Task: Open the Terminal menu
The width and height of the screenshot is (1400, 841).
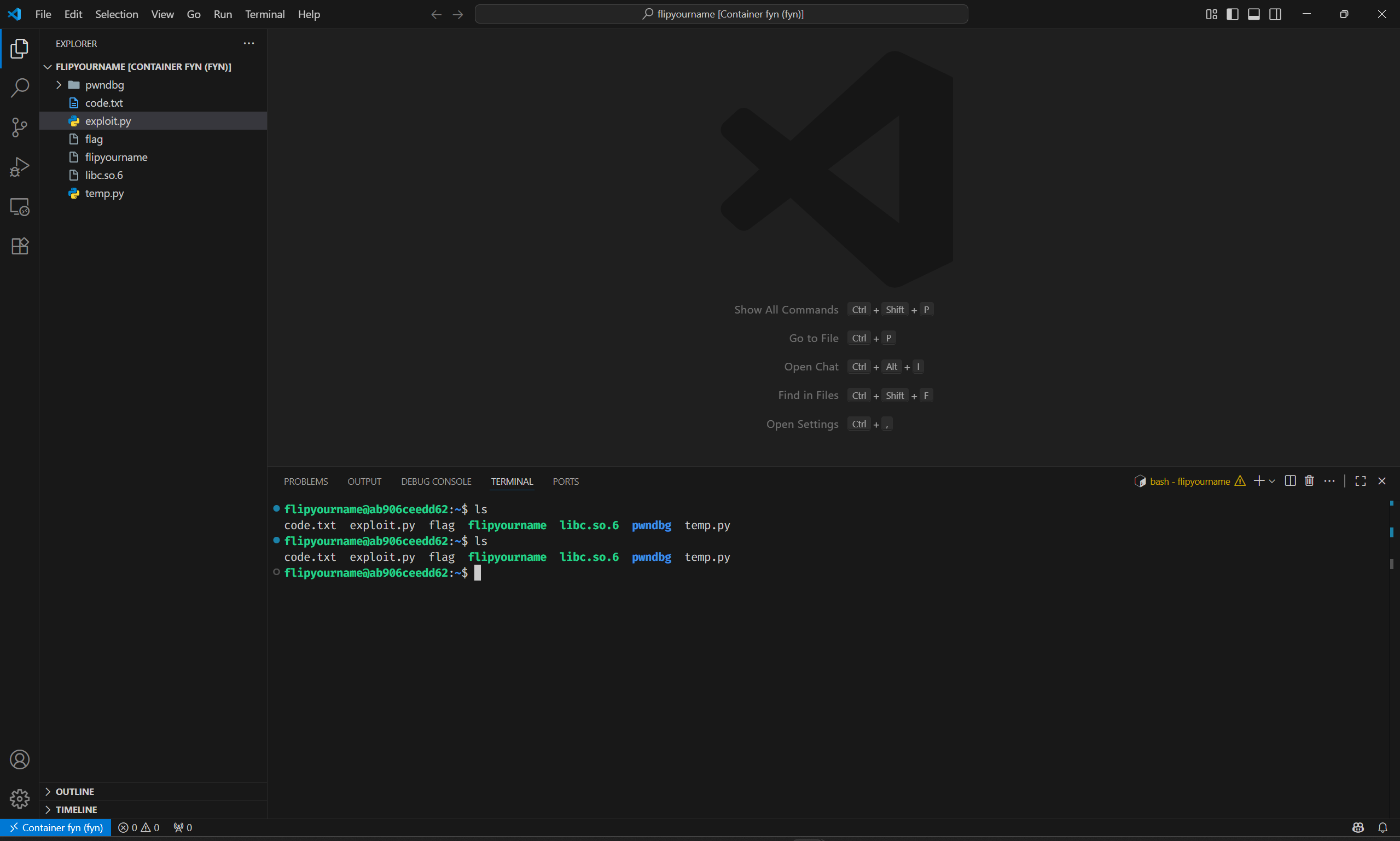Action: pos(265,14)
